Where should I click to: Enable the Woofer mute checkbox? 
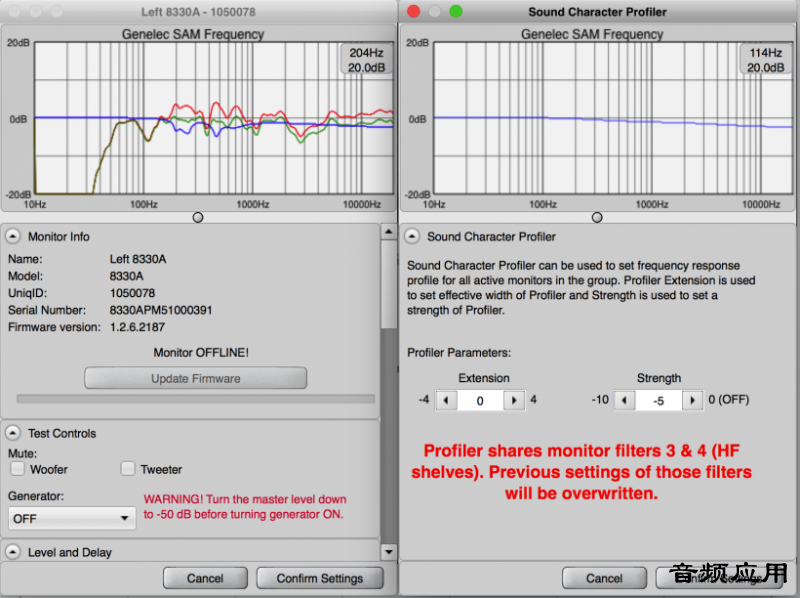17,468
